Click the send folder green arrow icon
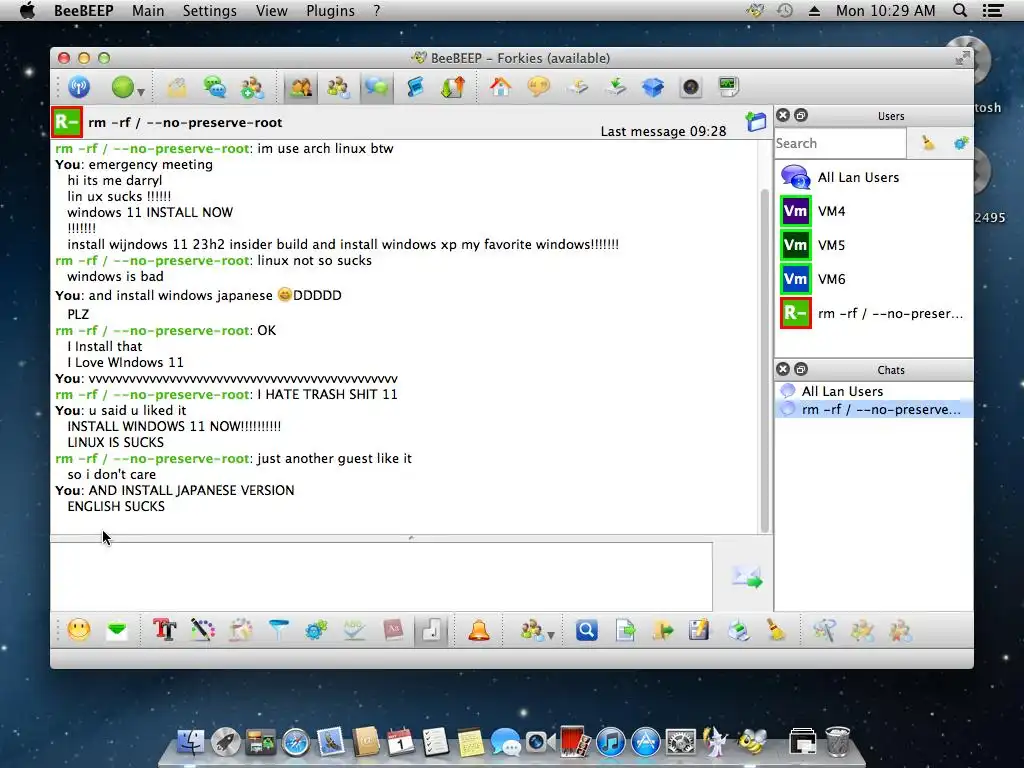1024x768 pixels. pyautogui.click(x=662, y=630)
